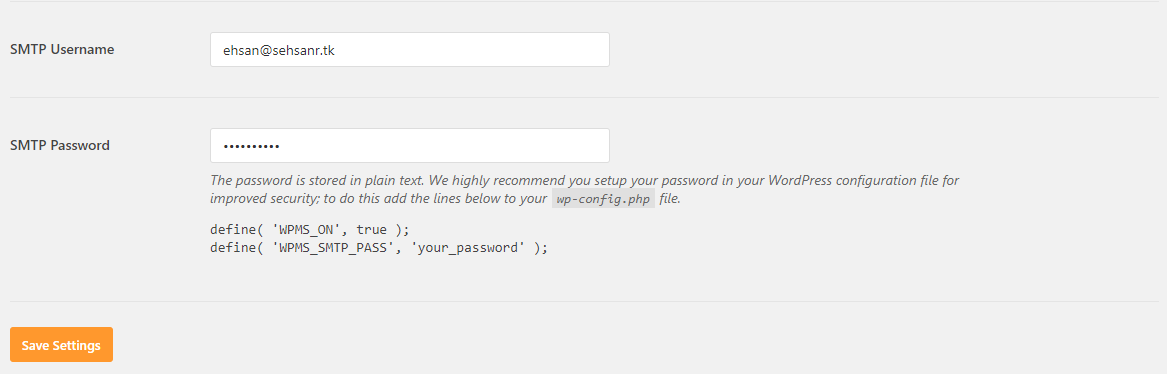Click the masked password dots
This screenshot has height=374, width=1167.
(x=252, y=146)
